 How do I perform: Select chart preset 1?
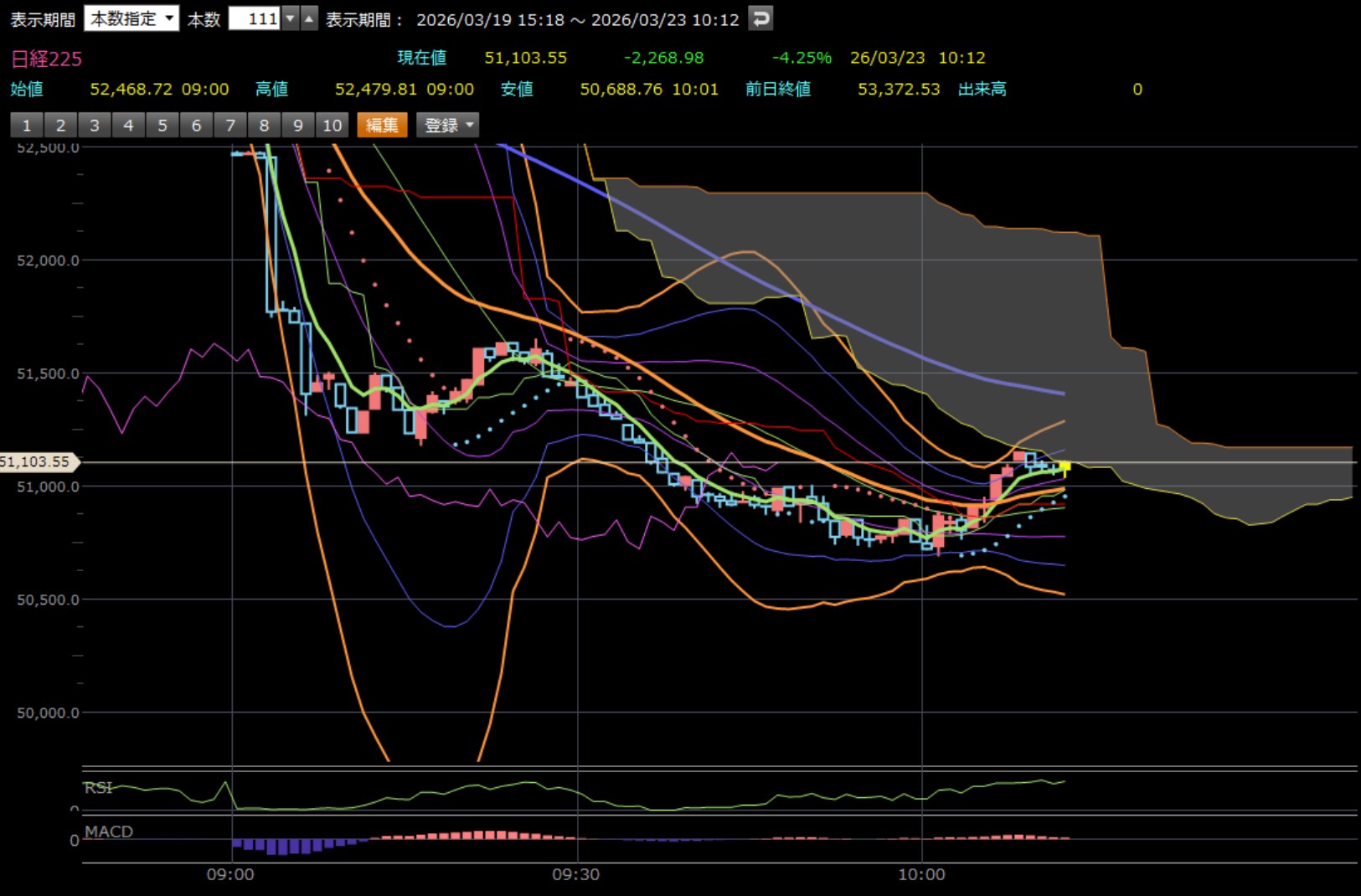point(27,126)
